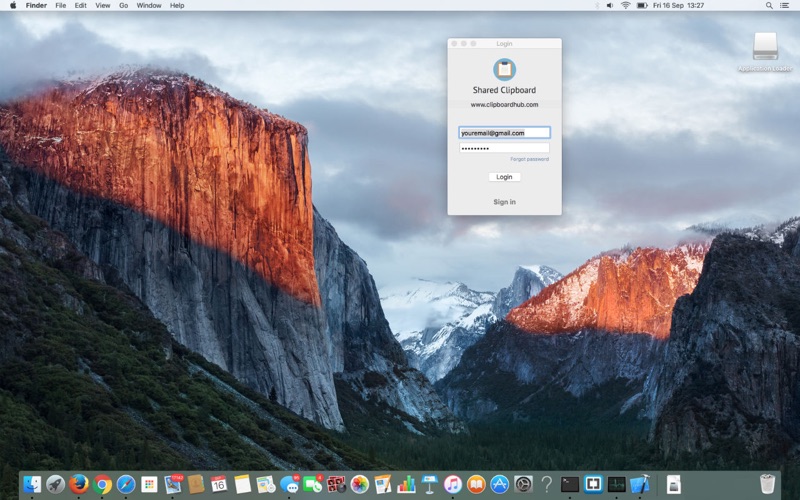
Task: Open Brackets editor in Dock
Action: [593, 484]
